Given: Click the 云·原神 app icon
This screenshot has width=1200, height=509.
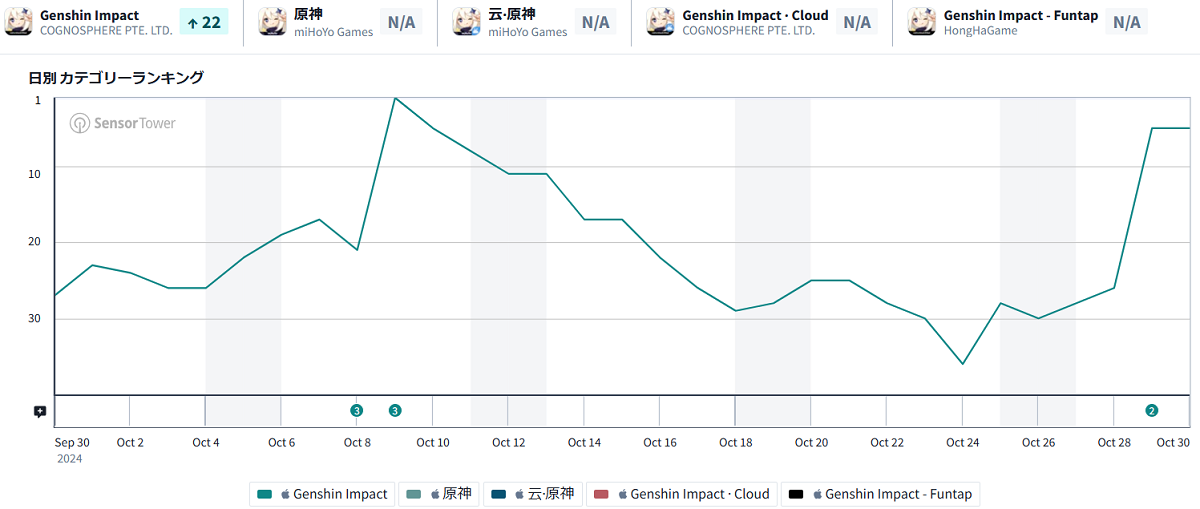Looking at the screenshot, I should 467,22.
